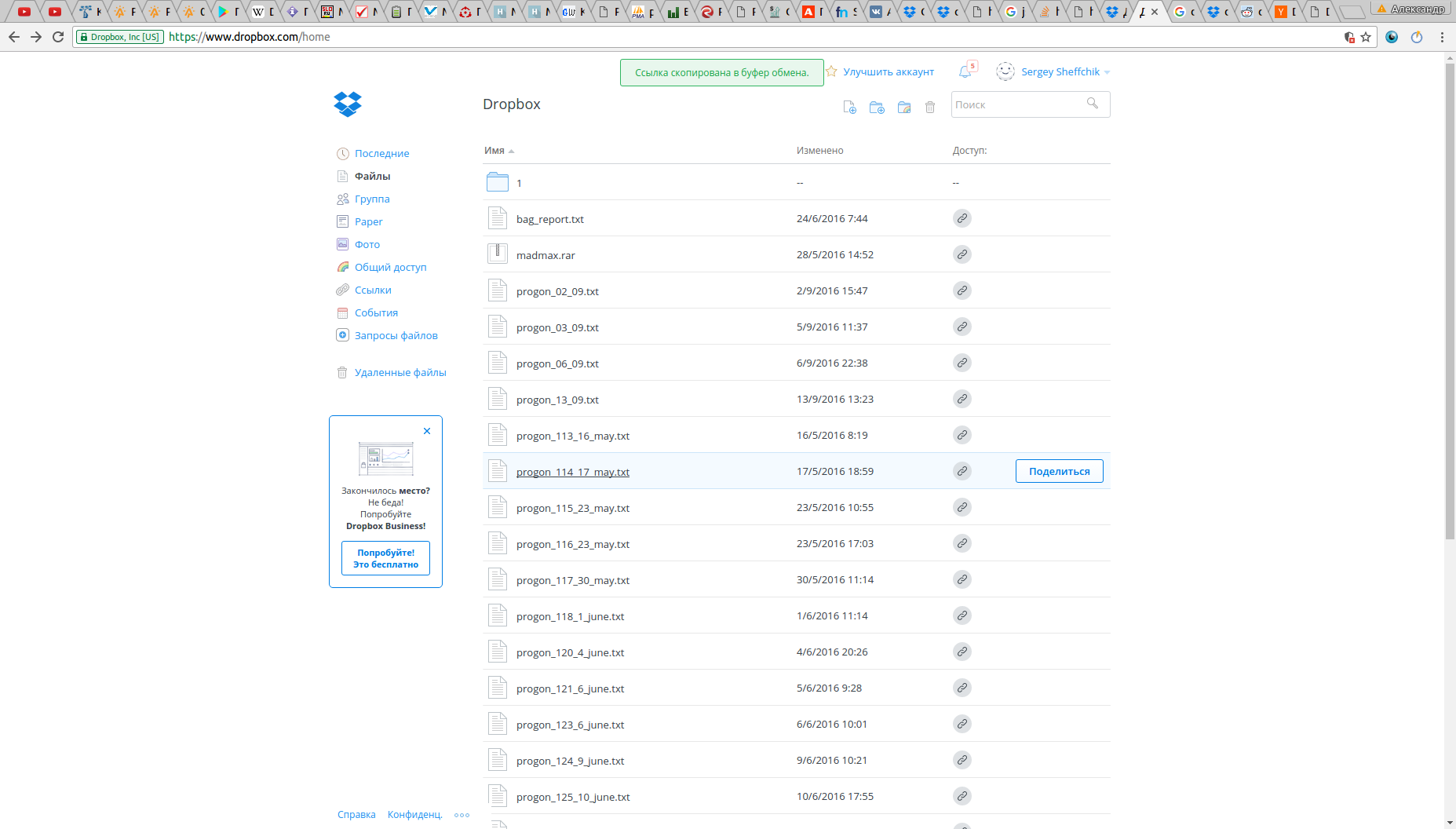
Task: Open the Справка footer link
Action: (356, 814)
